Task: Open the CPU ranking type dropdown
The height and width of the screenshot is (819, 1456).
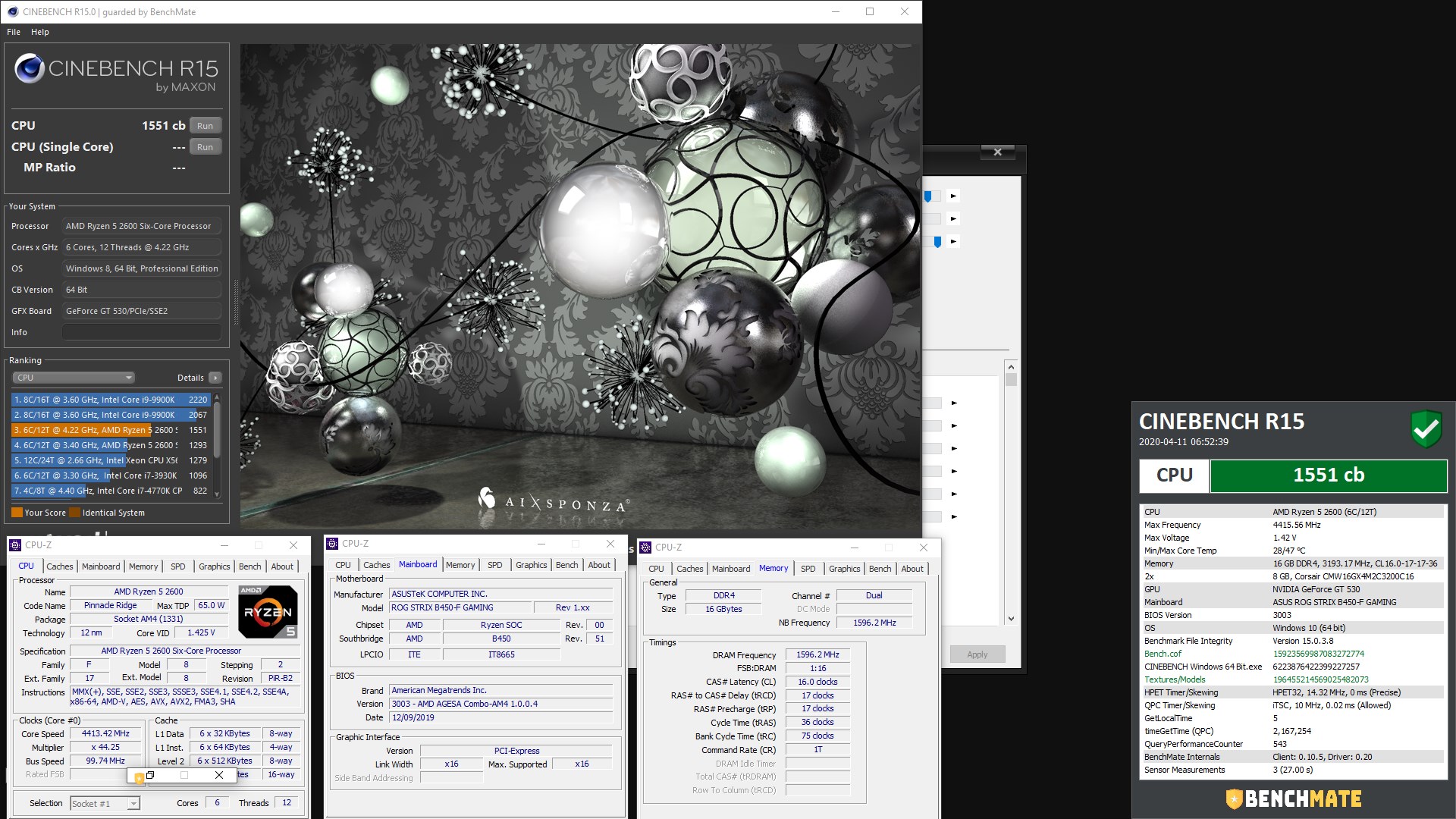Action: pos(74,378)
